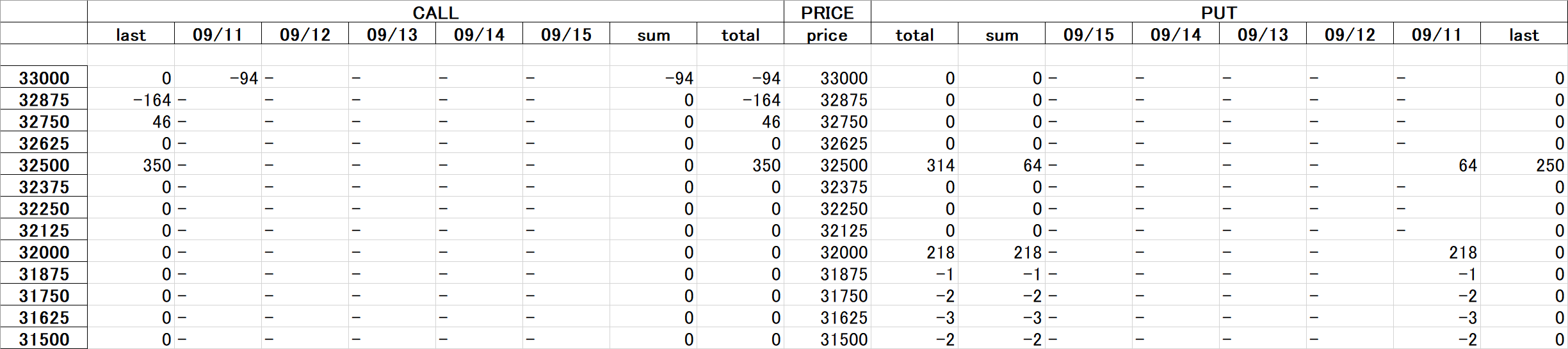Click the 'total' column header under PUT
The image size is (1568, 349).
(914, 34)
